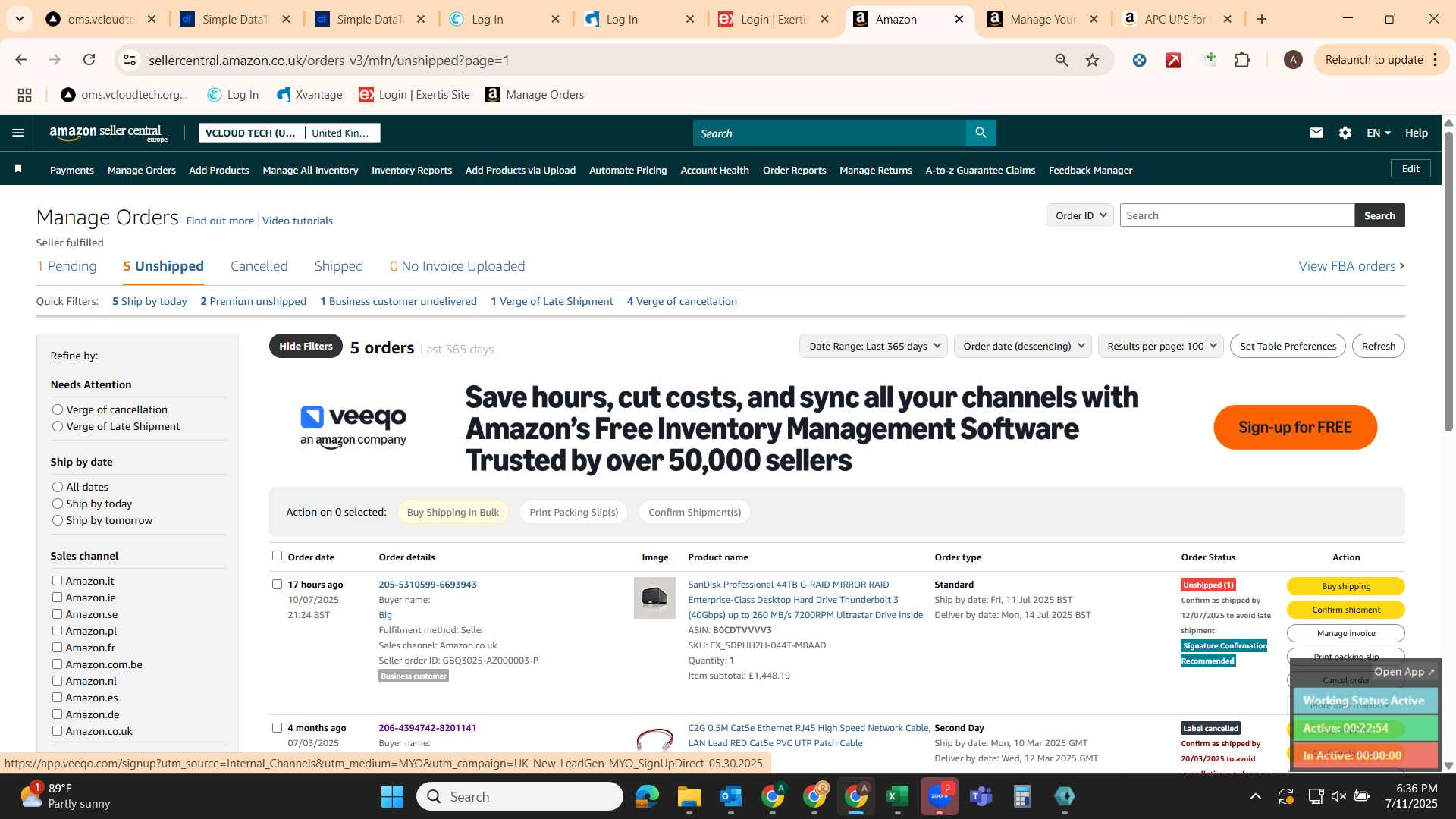1456x819 pixels.
Task: Open the Seller Central hamburger menu
Action: (18, 133)
